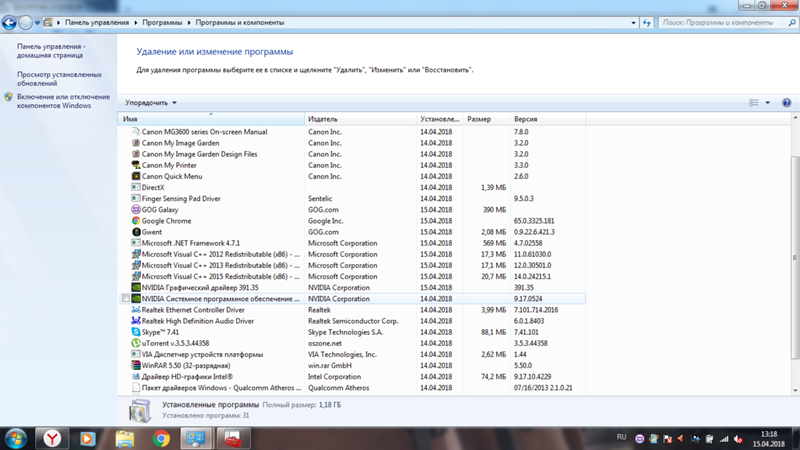Open Chrome from the taskbar

(161, 438)
